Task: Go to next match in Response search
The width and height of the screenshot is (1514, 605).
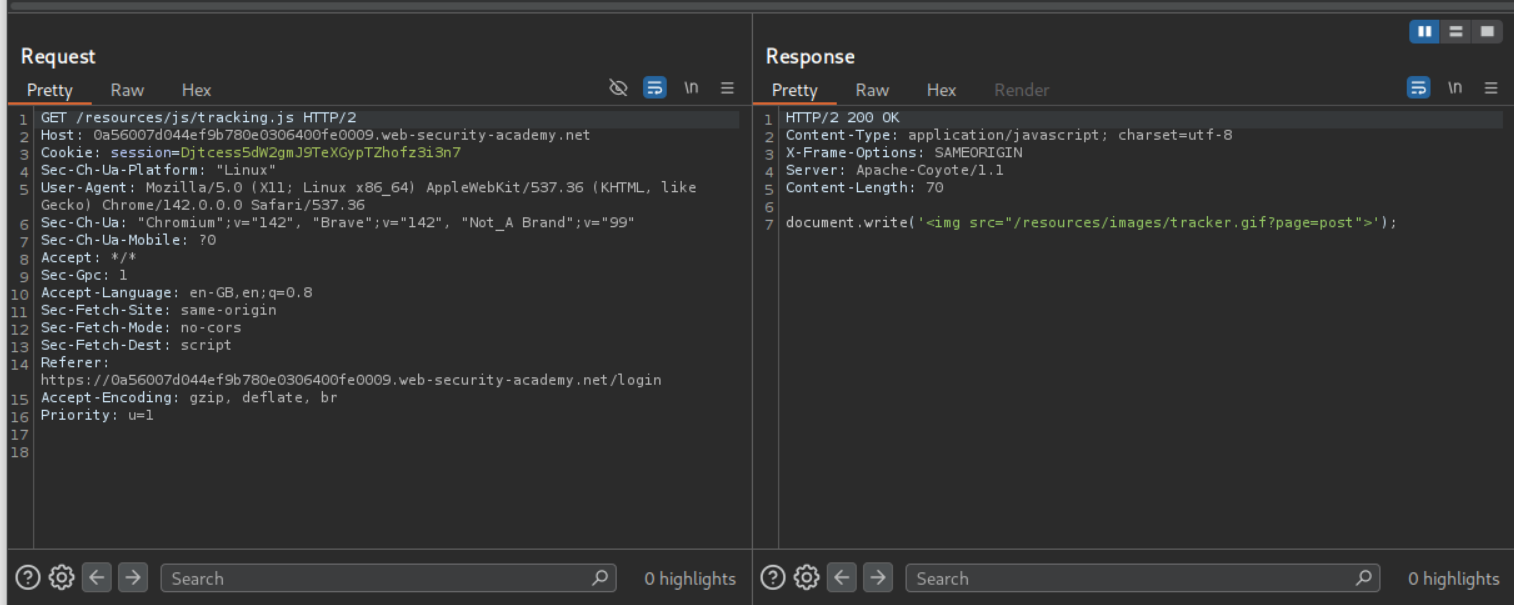Action: (878, 578)
